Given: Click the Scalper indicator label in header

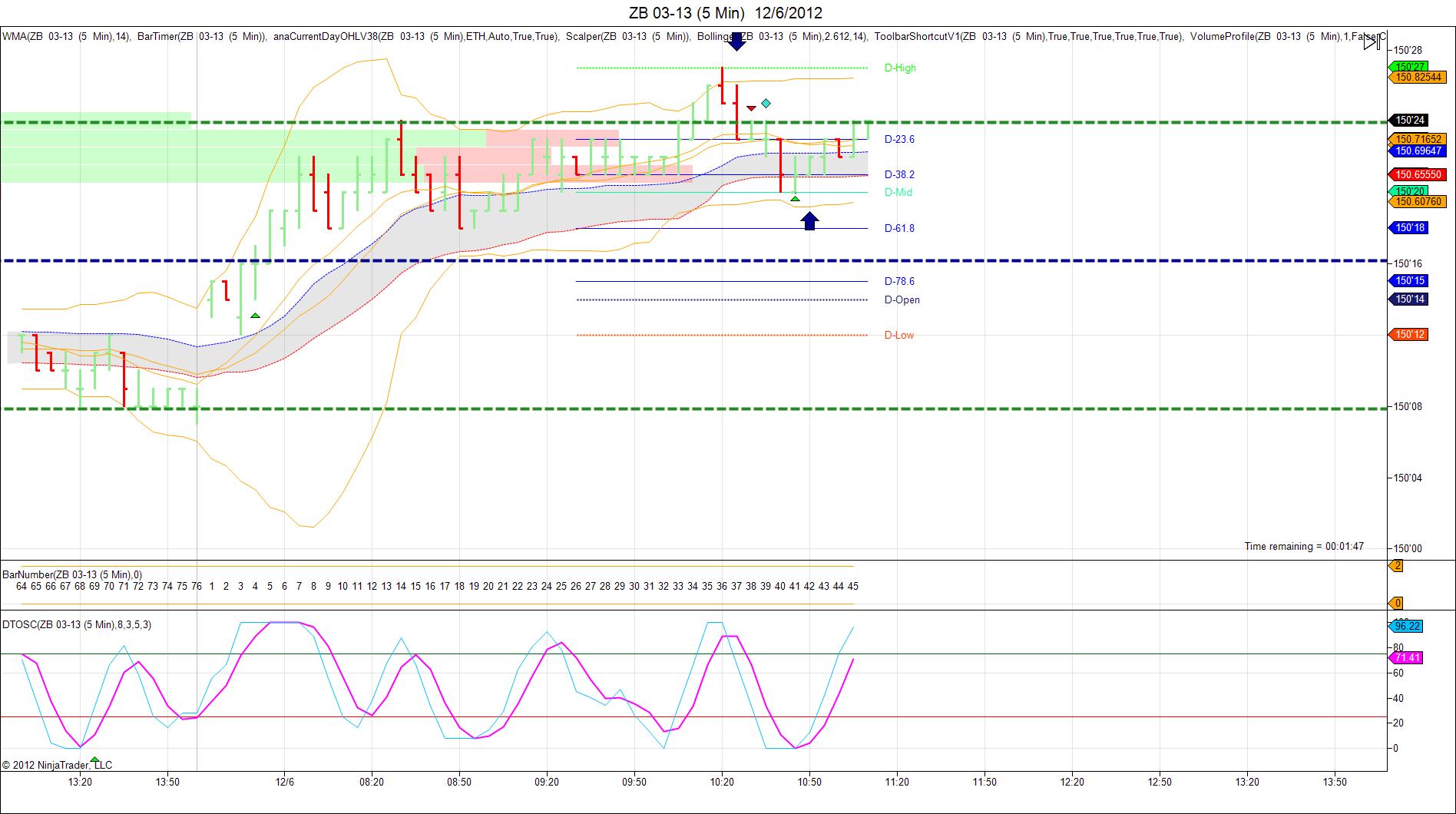Looking at the screenshot, I should coord(628,36).
